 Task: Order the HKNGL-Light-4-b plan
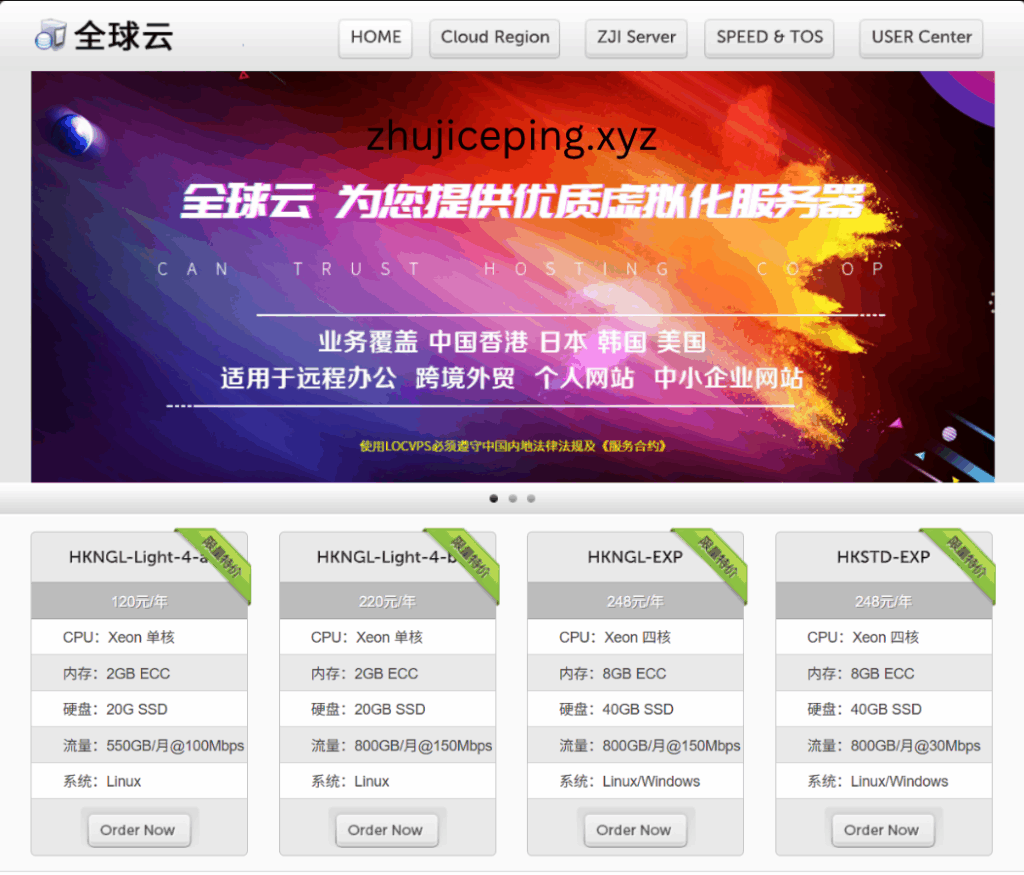(x=386, y=830)
